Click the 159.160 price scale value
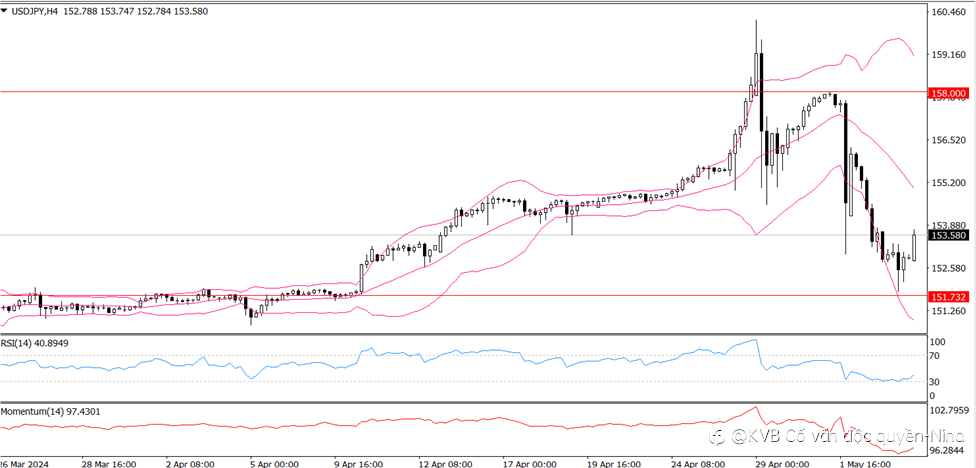The width and height of the screenshot is (976, 468). click(x=949, y=55)
